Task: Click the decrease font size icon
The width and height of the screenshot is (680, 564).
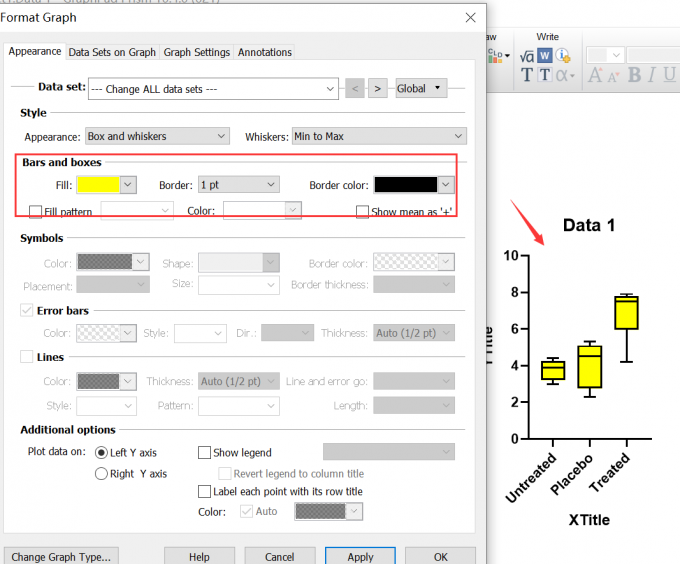Action: tap(613, 77)
